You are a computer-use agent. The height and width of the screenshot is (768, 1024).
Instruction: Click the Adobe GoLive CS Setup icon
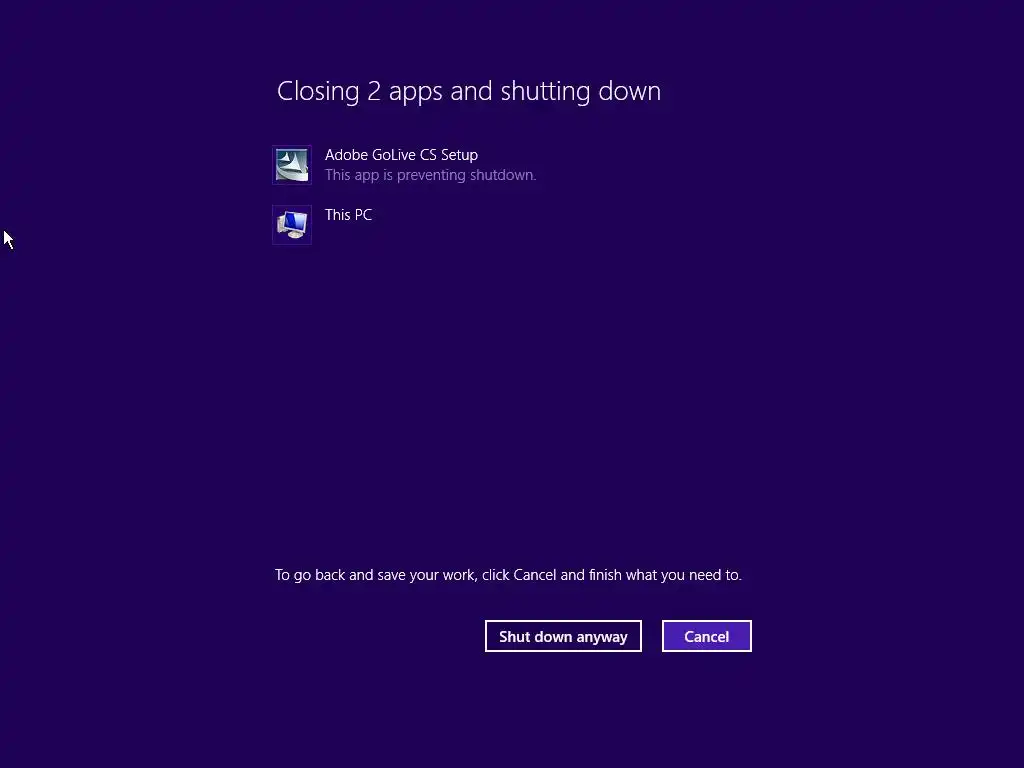tap(292, 165)
